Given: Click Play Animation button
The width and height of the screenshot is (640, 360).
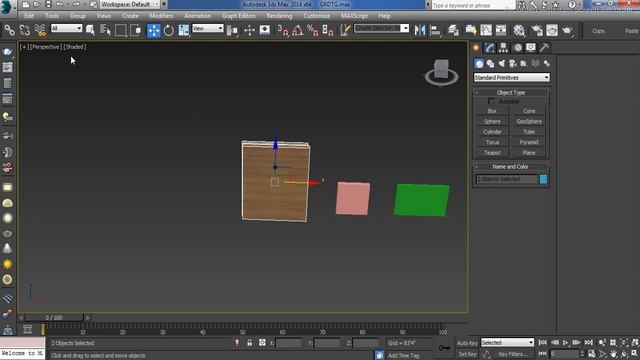Looking at the screenshot, I should point(565,342).
